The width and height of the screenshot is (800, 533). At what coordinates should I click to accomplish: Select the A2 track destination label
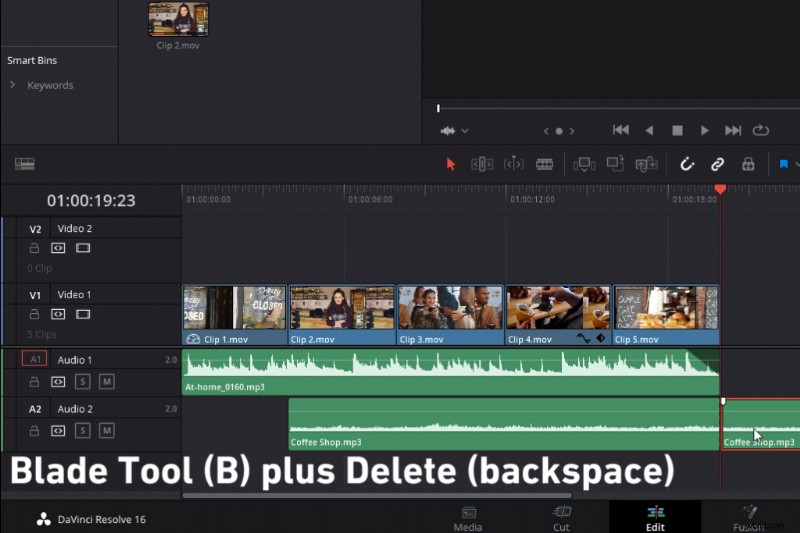coord(35,409)
